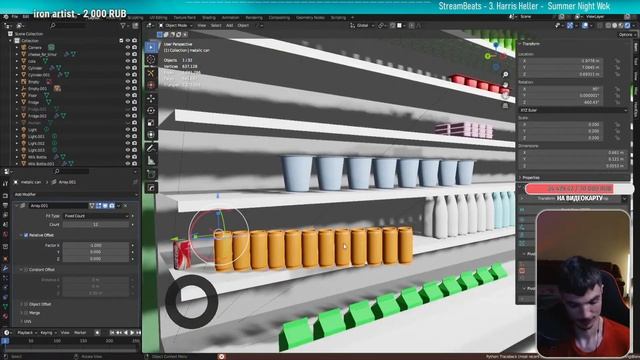Open the Render properties tab

pyautogui.click(x=5, y=196)
